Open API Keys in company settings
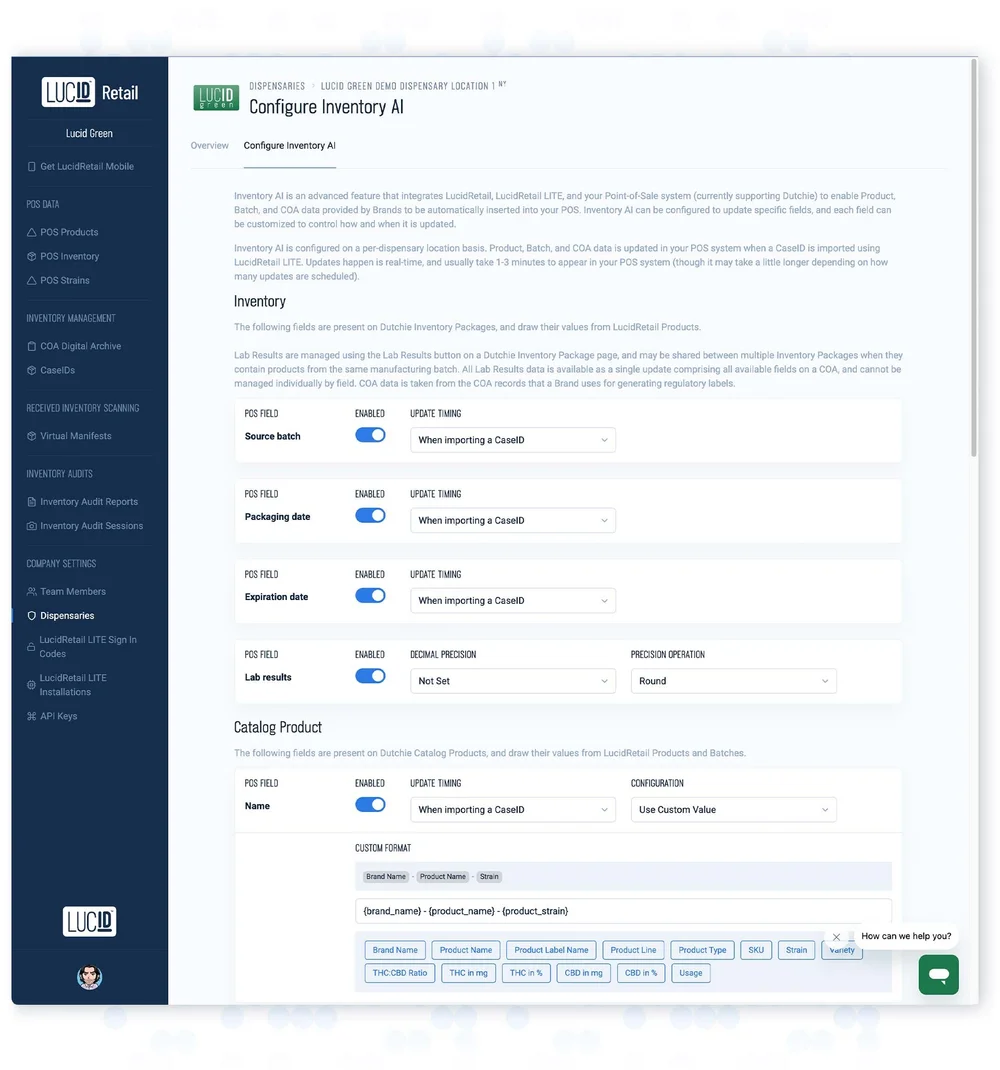This screenshot has width=1000, height=1070. pos(58,716)
